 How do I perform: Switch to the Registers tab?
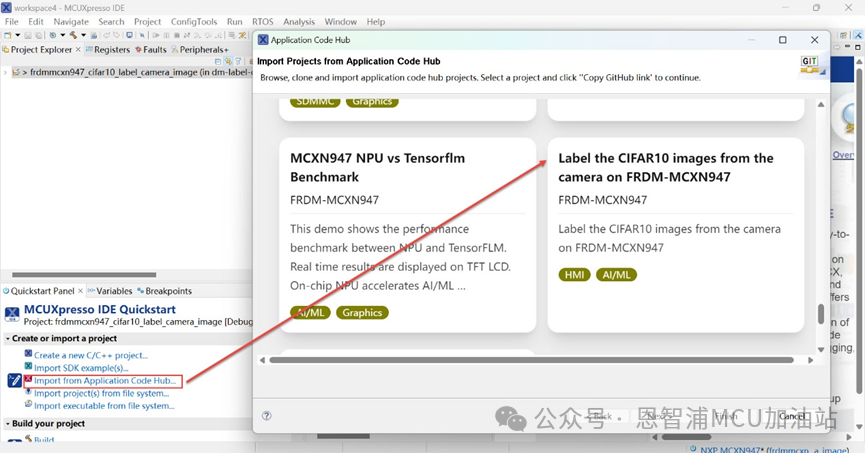(x=108, y=50)
